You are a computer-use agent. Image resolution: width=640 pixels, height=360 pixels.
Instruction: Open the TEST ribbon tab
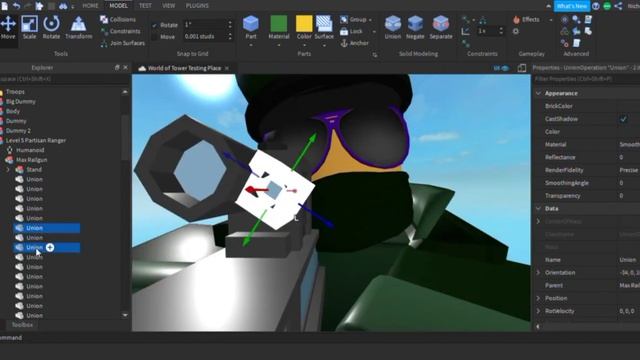[x=145, y=6]
